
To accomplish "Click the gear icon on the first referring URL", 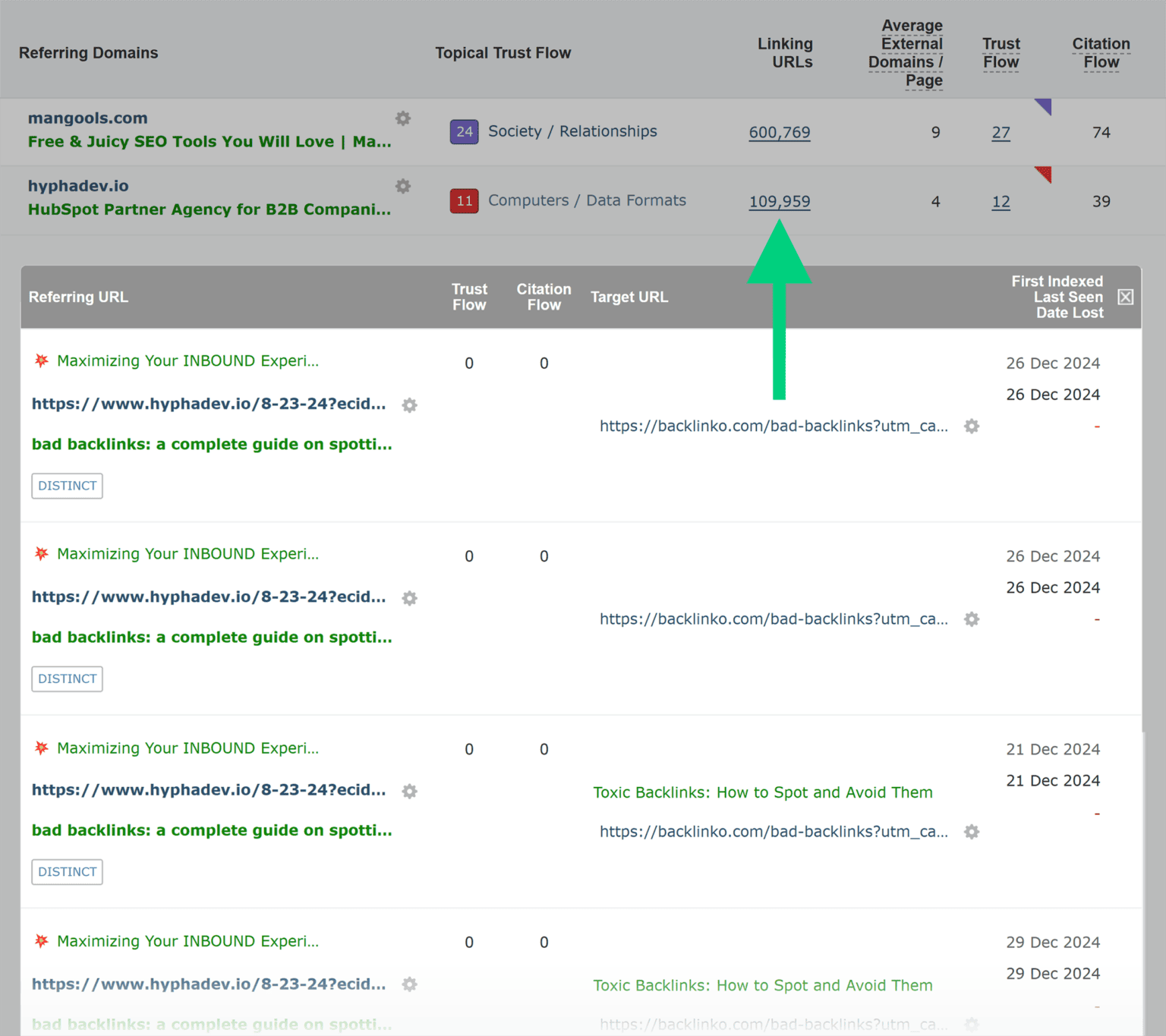I will (409, 405).
